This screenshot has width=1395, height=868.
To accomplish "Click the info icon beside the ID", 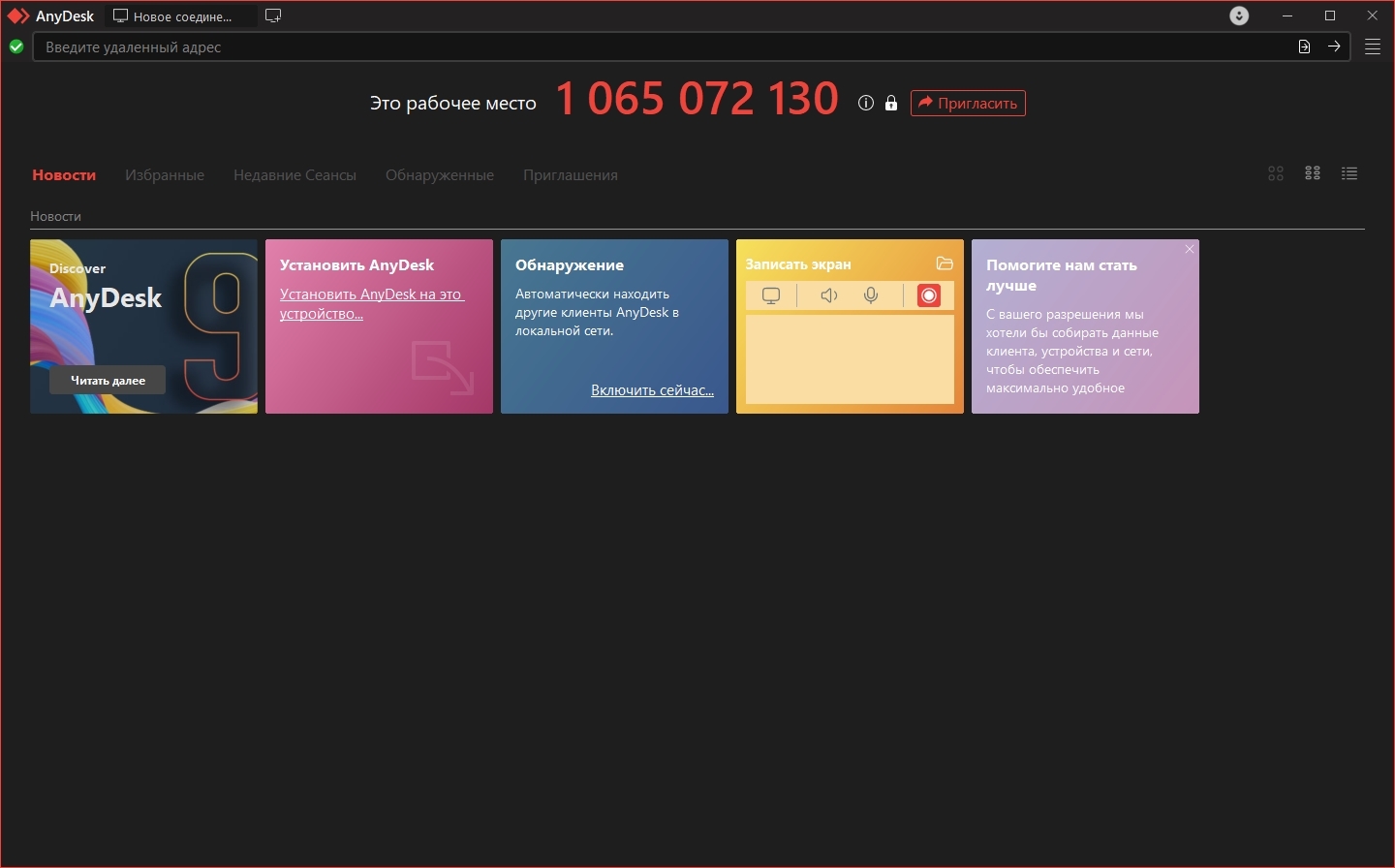I will pos(866,103).
